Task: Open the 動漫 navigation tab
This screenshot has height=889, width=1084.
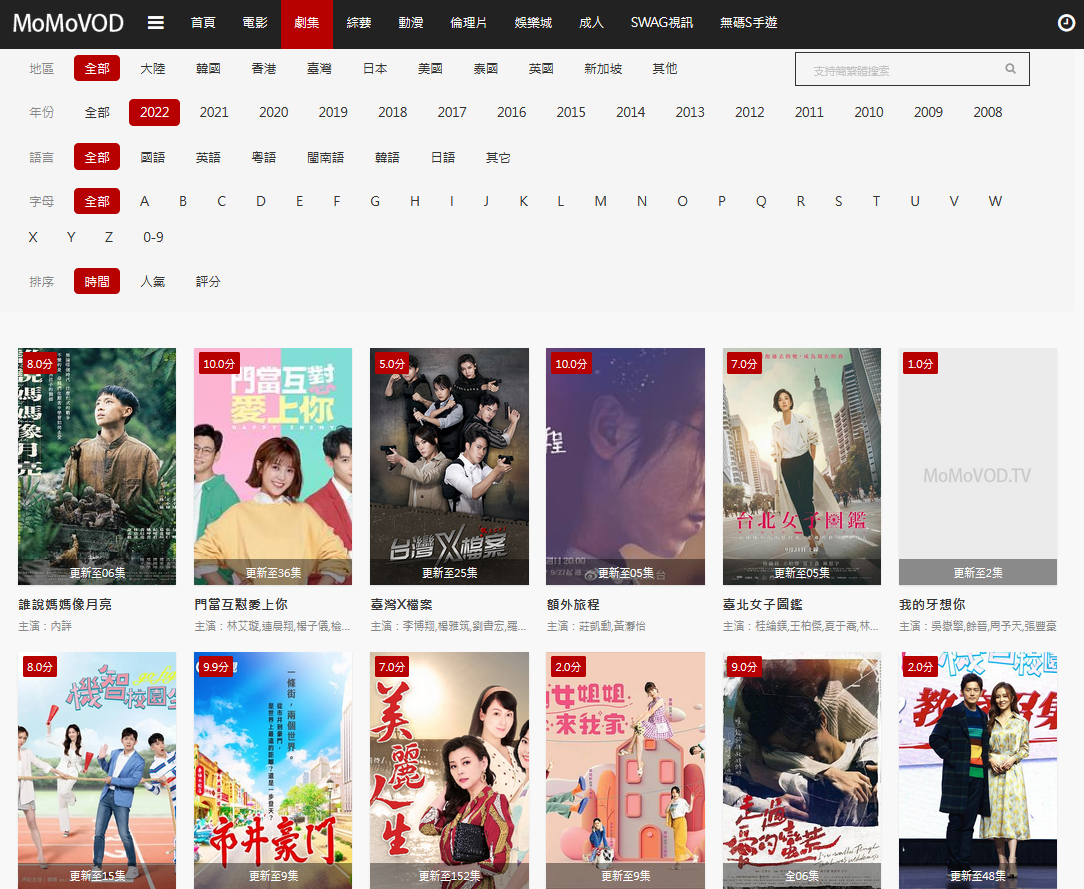Action: coord(411,23)
